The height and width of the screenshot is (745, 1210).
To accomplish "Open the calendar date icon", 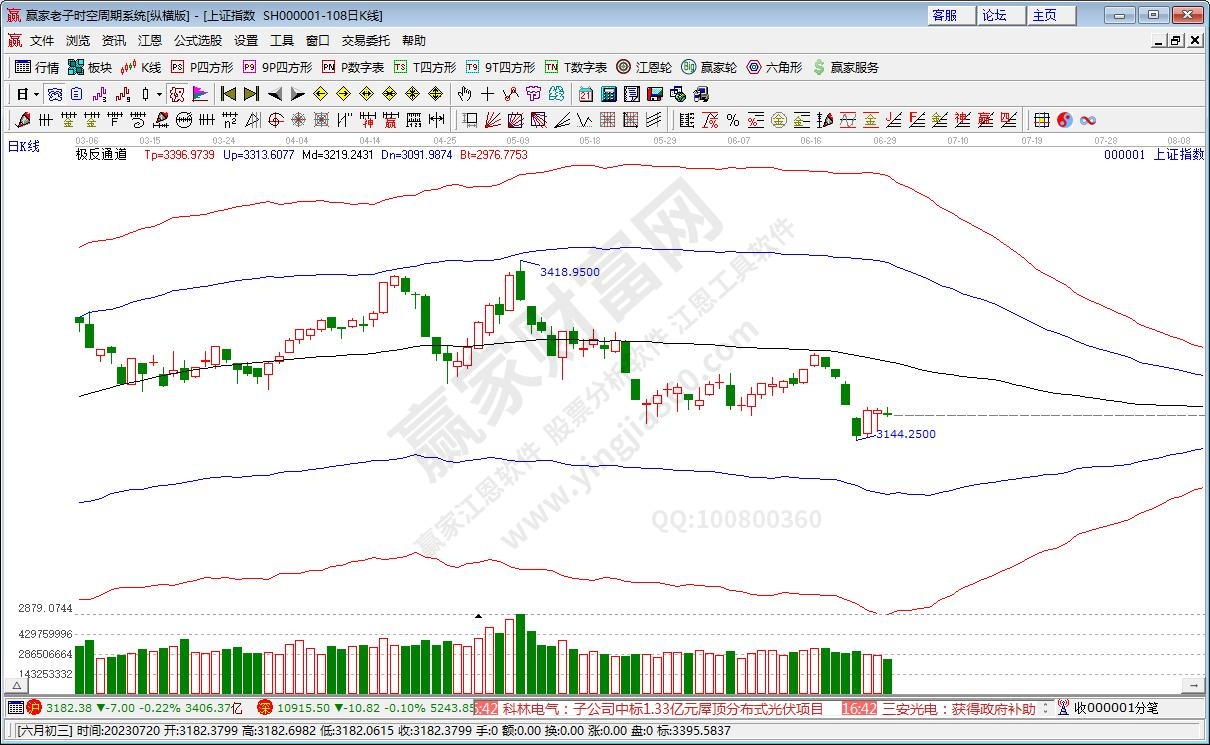I will pos(586,94).
